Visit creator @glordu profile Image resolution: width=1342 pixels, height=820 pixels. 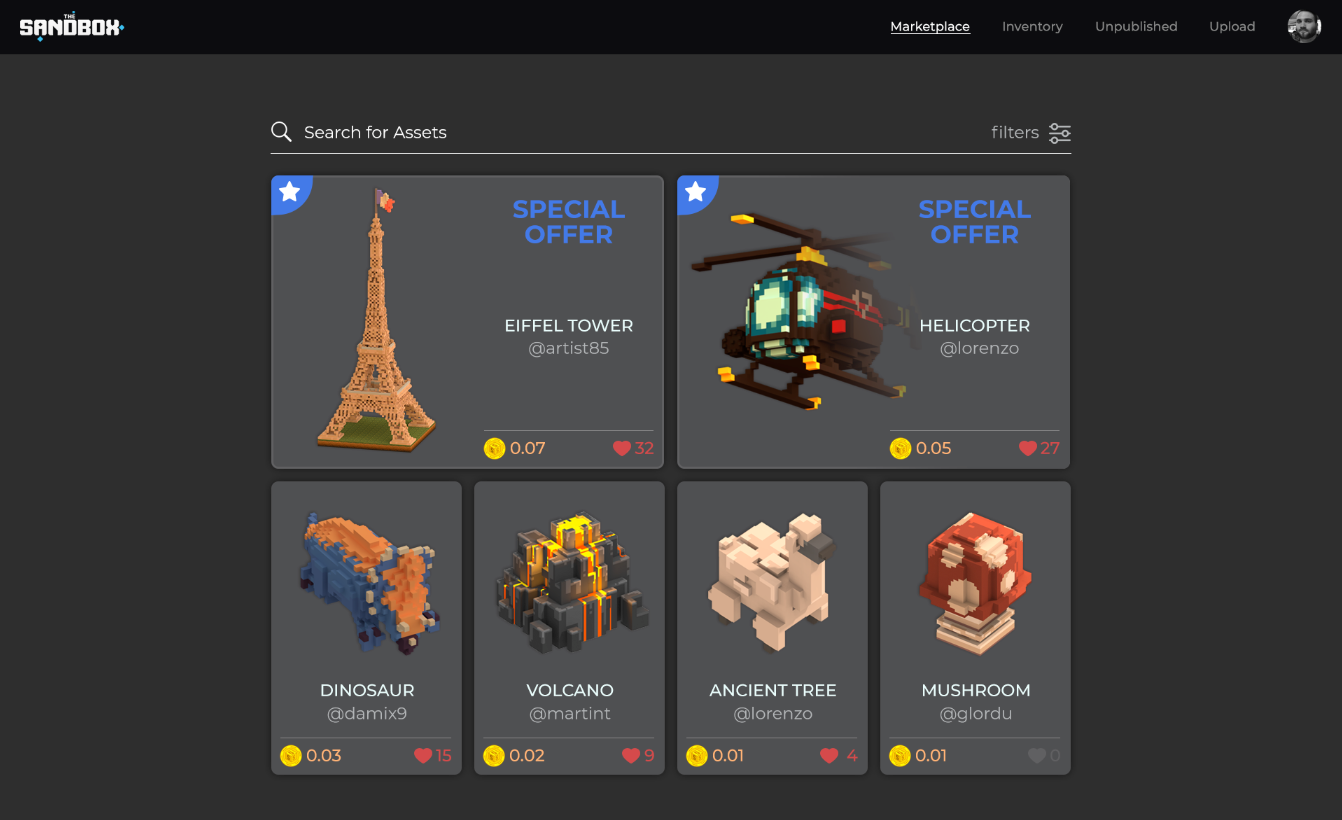976,714
